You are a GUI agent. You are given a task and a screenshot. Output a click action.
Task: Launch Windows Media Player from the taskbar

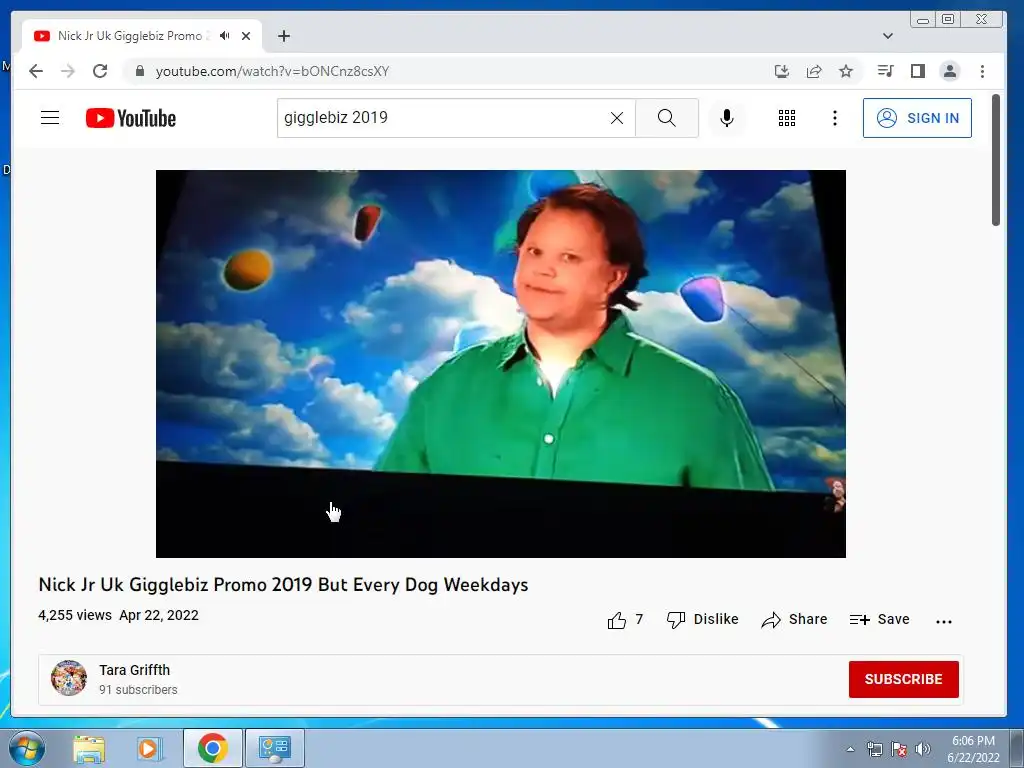pos(150,748)
